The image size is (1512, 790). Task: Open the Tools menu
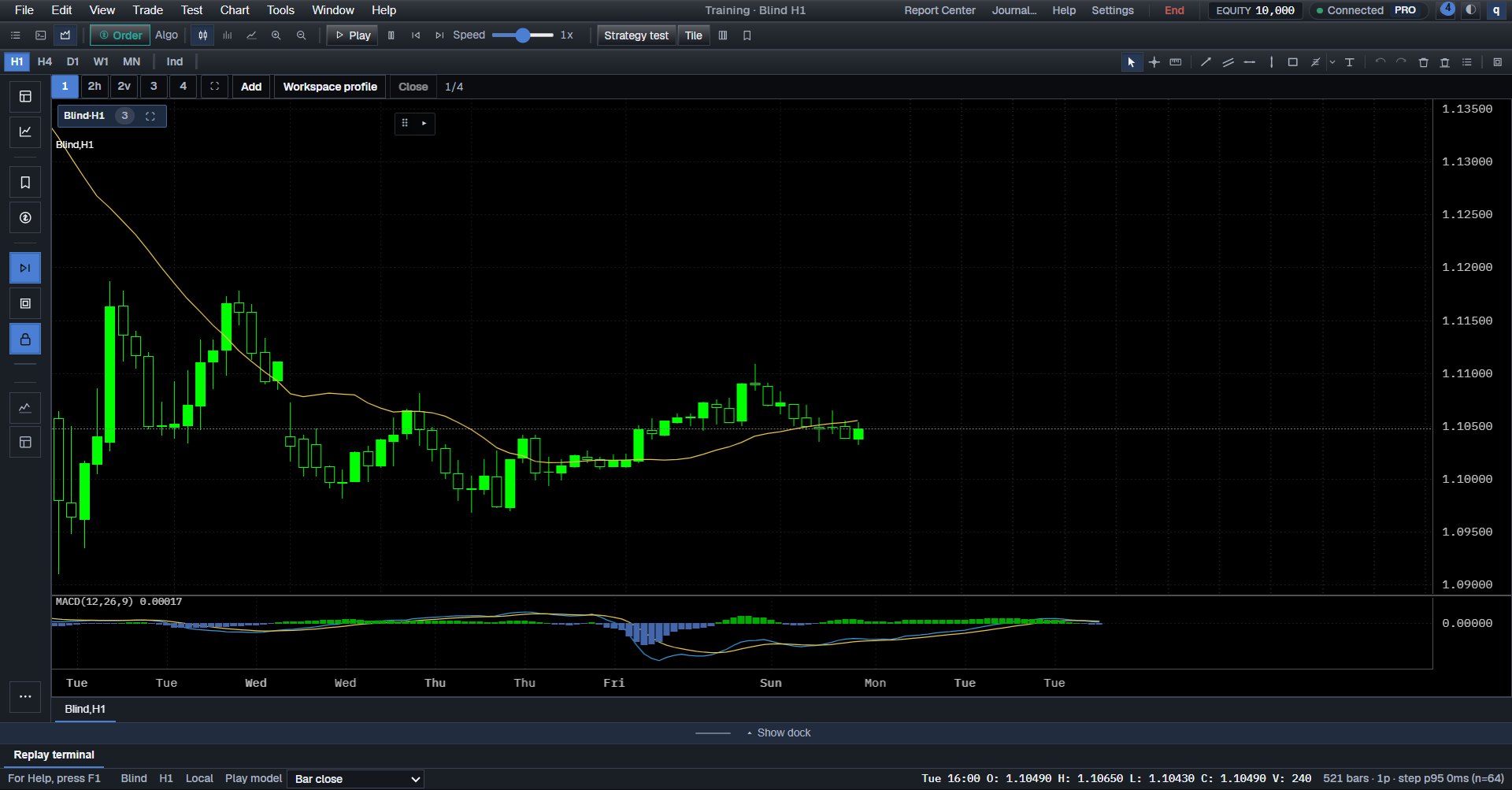point(280,10)
